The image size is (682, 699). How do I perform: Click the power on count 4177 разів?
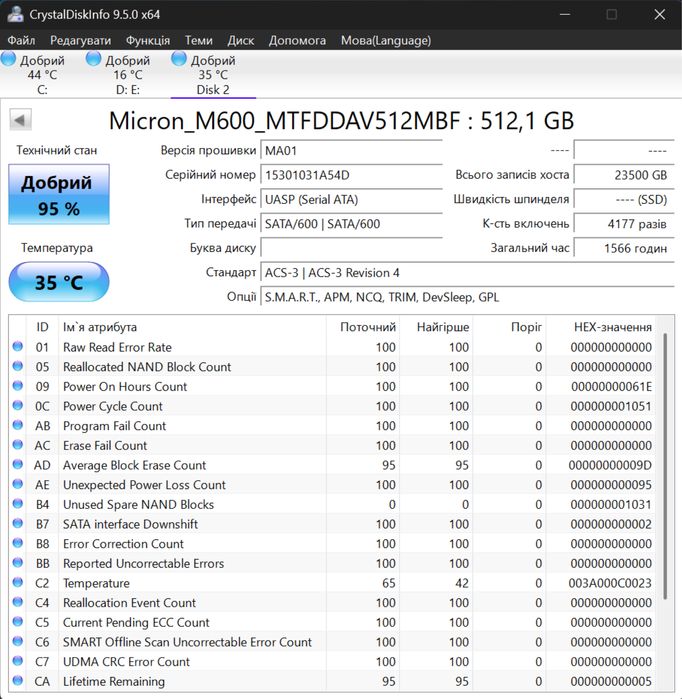tap(624, 224)
